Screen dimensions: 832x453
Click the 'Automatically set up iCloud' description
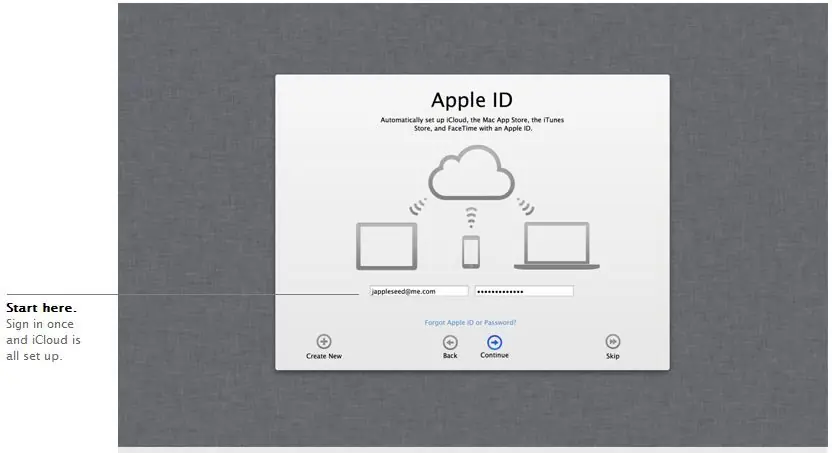[x=472, y=124]
